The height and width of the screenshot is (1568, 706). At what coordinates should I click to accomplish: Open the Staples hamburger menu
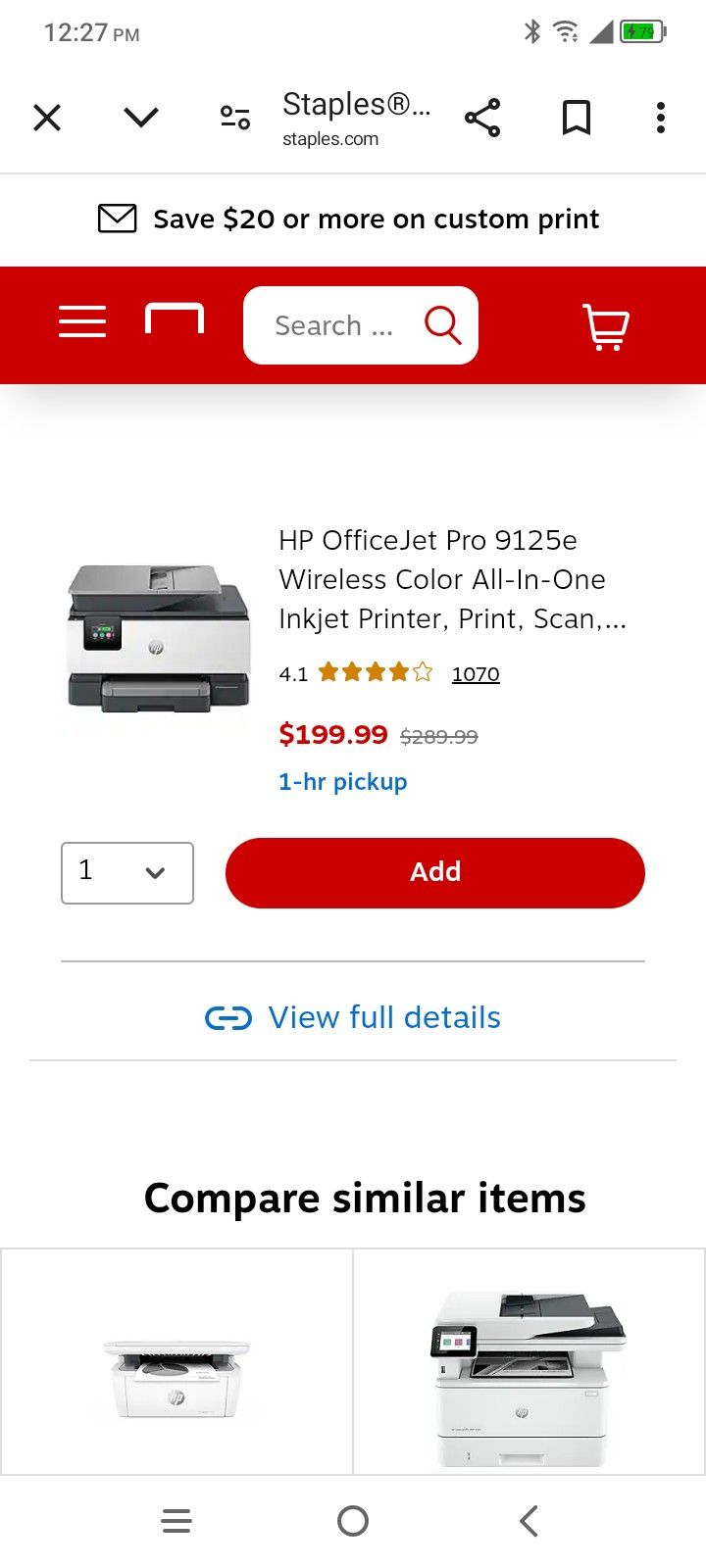pos(82,321)
